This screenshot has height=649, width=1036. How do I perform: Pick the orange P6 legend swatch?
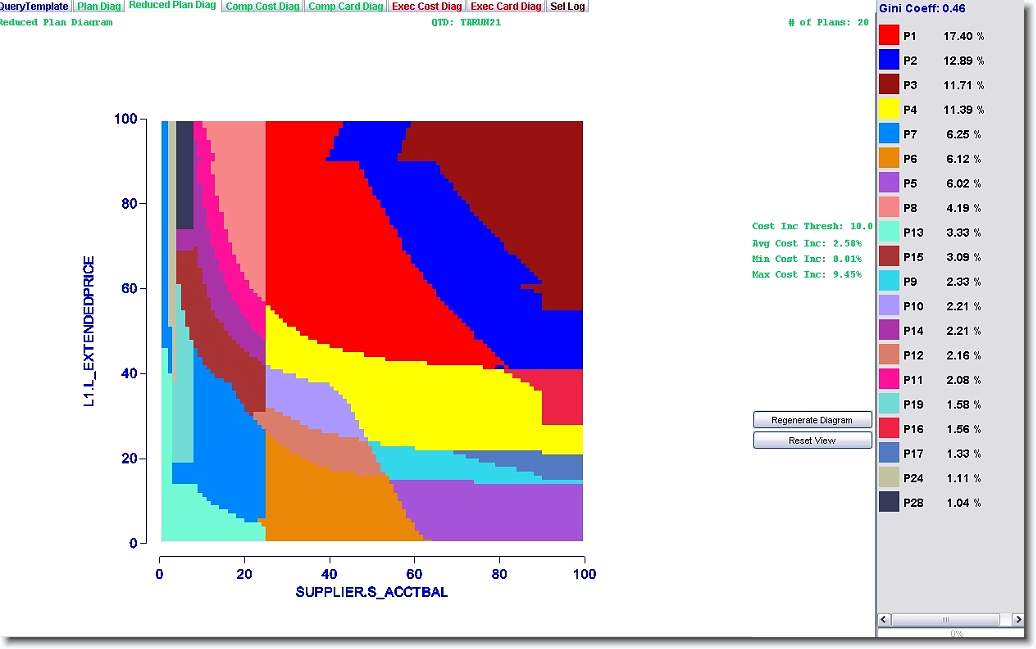tap(889, 159)
